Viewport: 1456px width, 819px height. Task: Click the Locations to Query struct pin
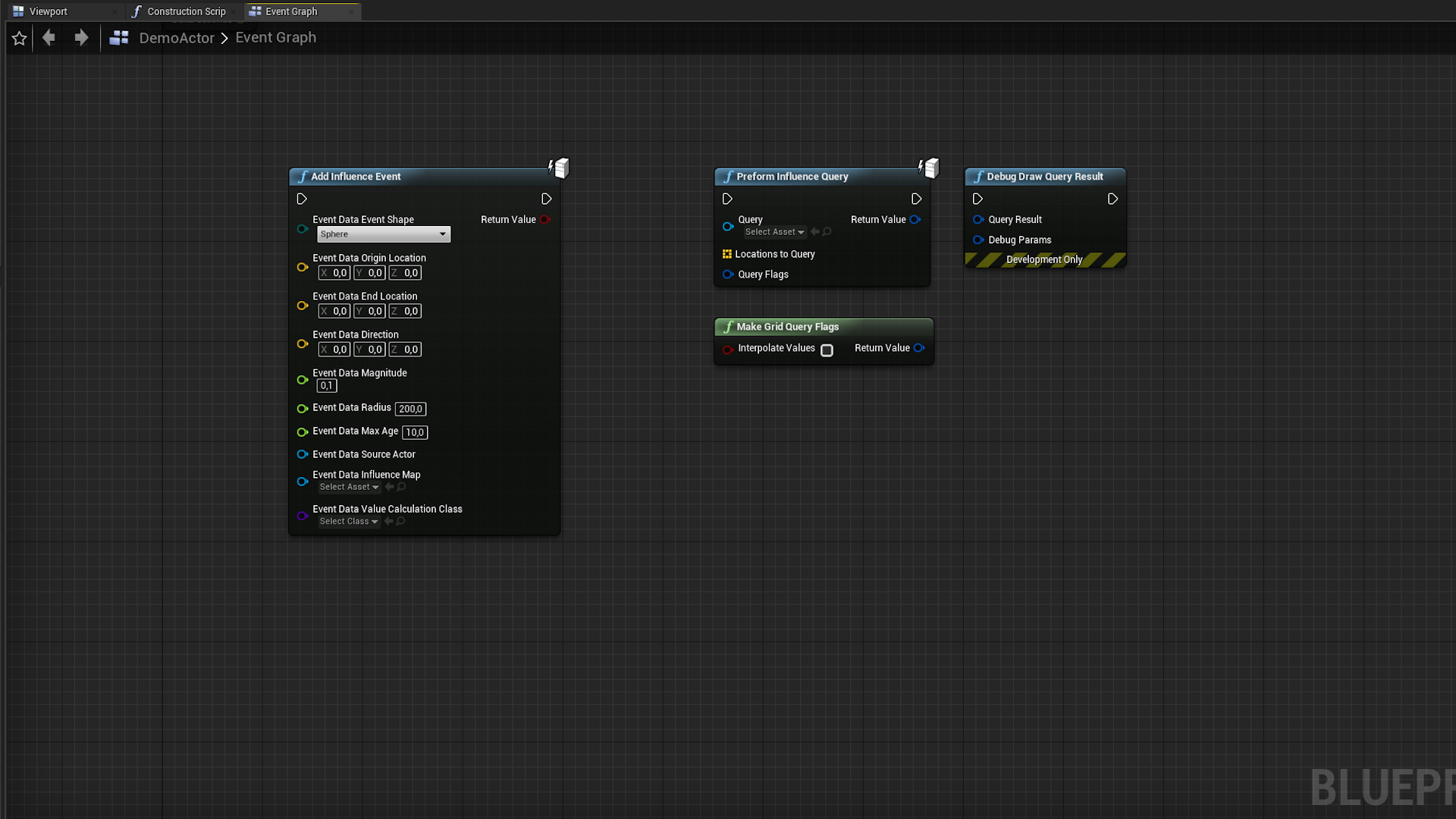click(728, 254)
